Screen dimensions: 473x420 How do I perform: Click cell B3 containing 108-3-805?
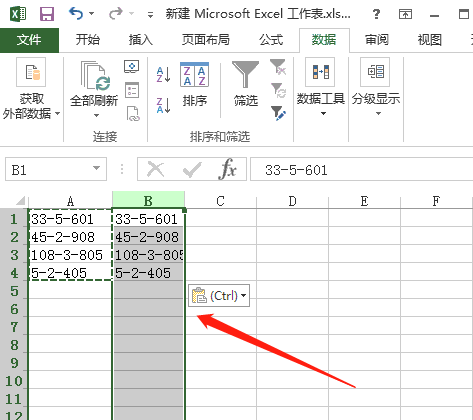point(148,255)
